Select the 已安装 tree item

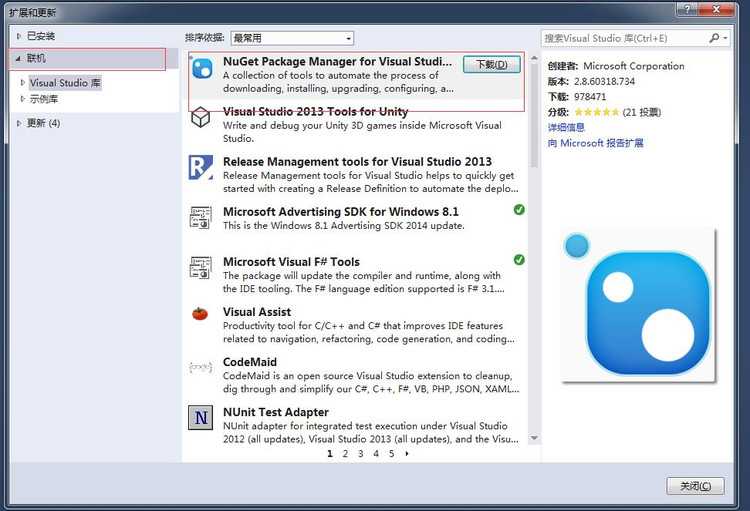(x=41, y=36)
